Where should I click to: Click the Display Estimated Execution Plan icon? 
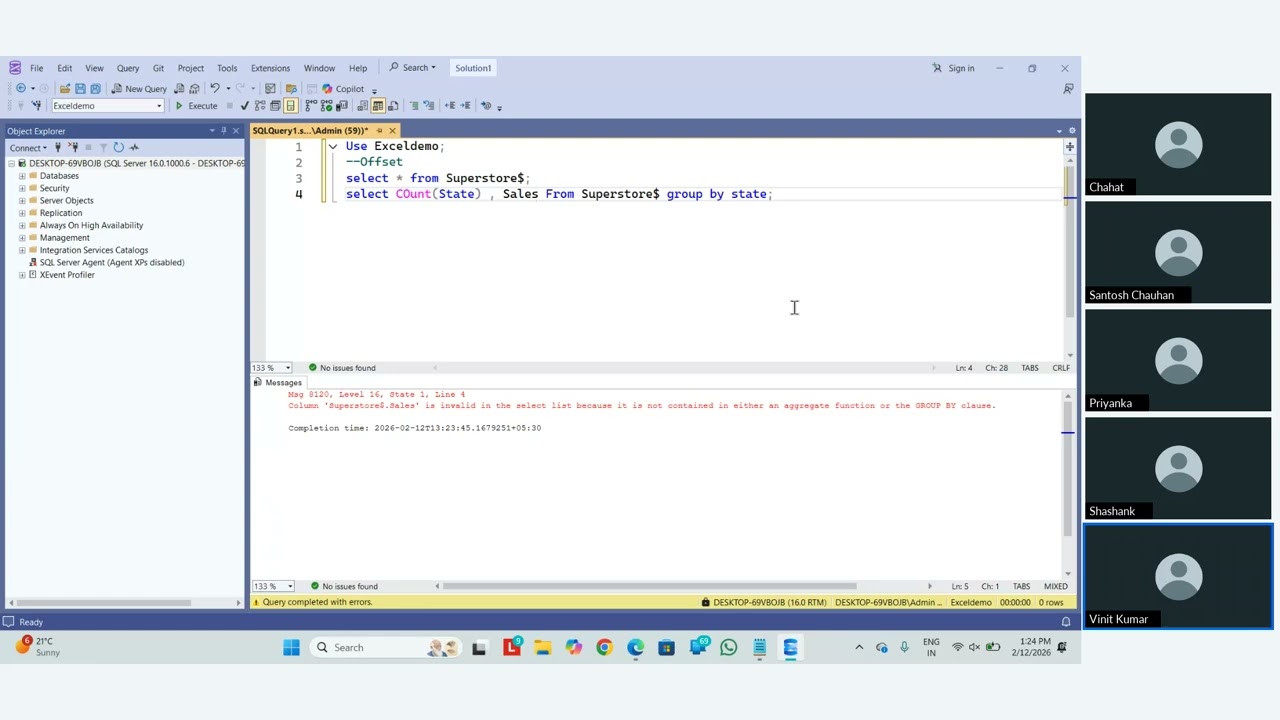259,105
